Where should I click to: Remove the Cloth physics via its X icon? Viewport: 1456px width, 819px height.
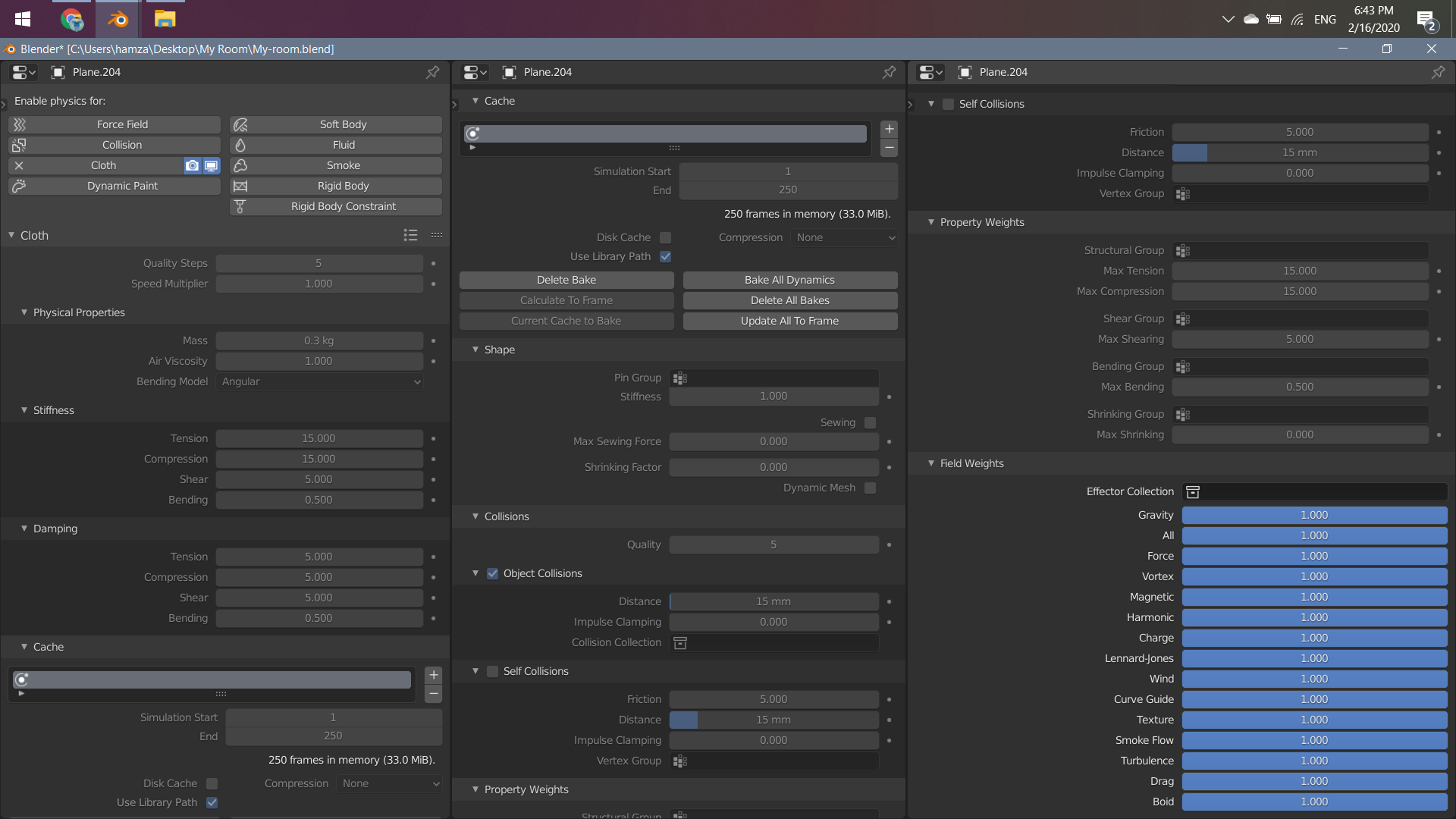click(19, 165)
